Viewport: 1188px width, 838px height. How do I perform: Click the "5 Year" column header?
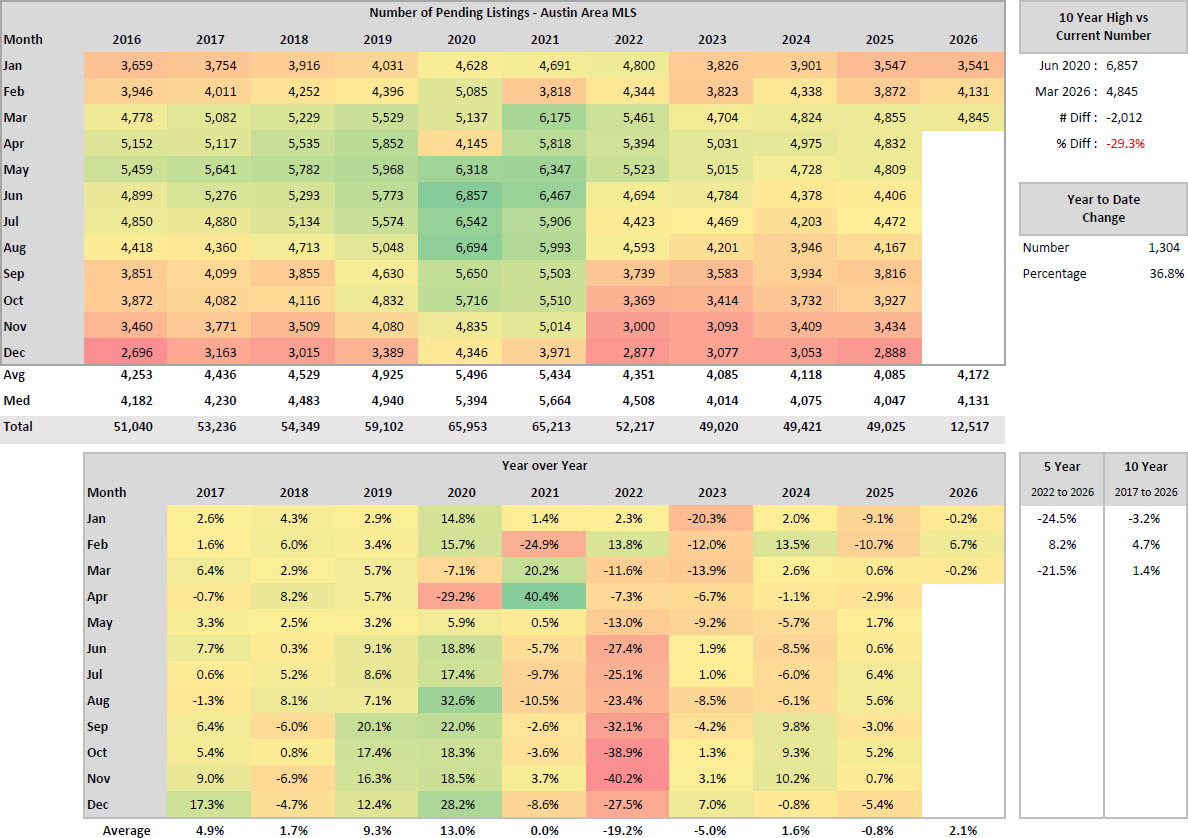(x=1061, y=466)
